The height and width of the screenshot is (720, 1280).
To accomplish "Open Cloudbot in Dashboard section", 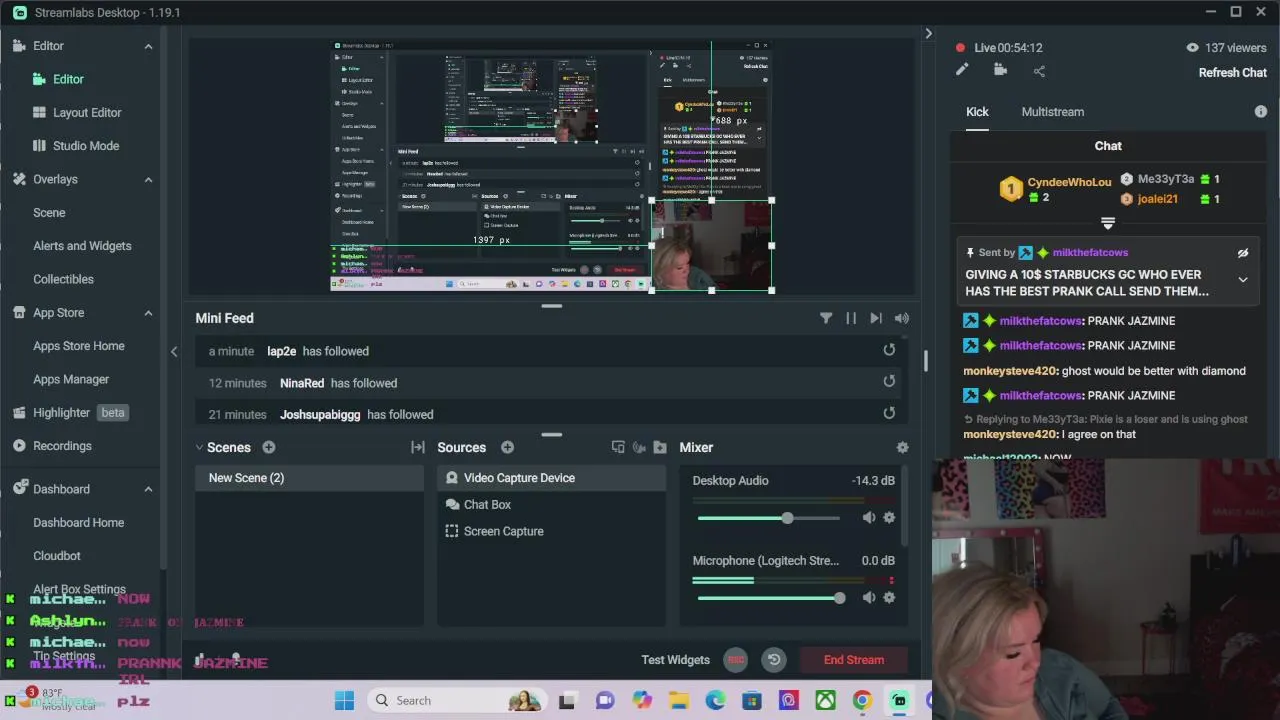I will [57, 556].
